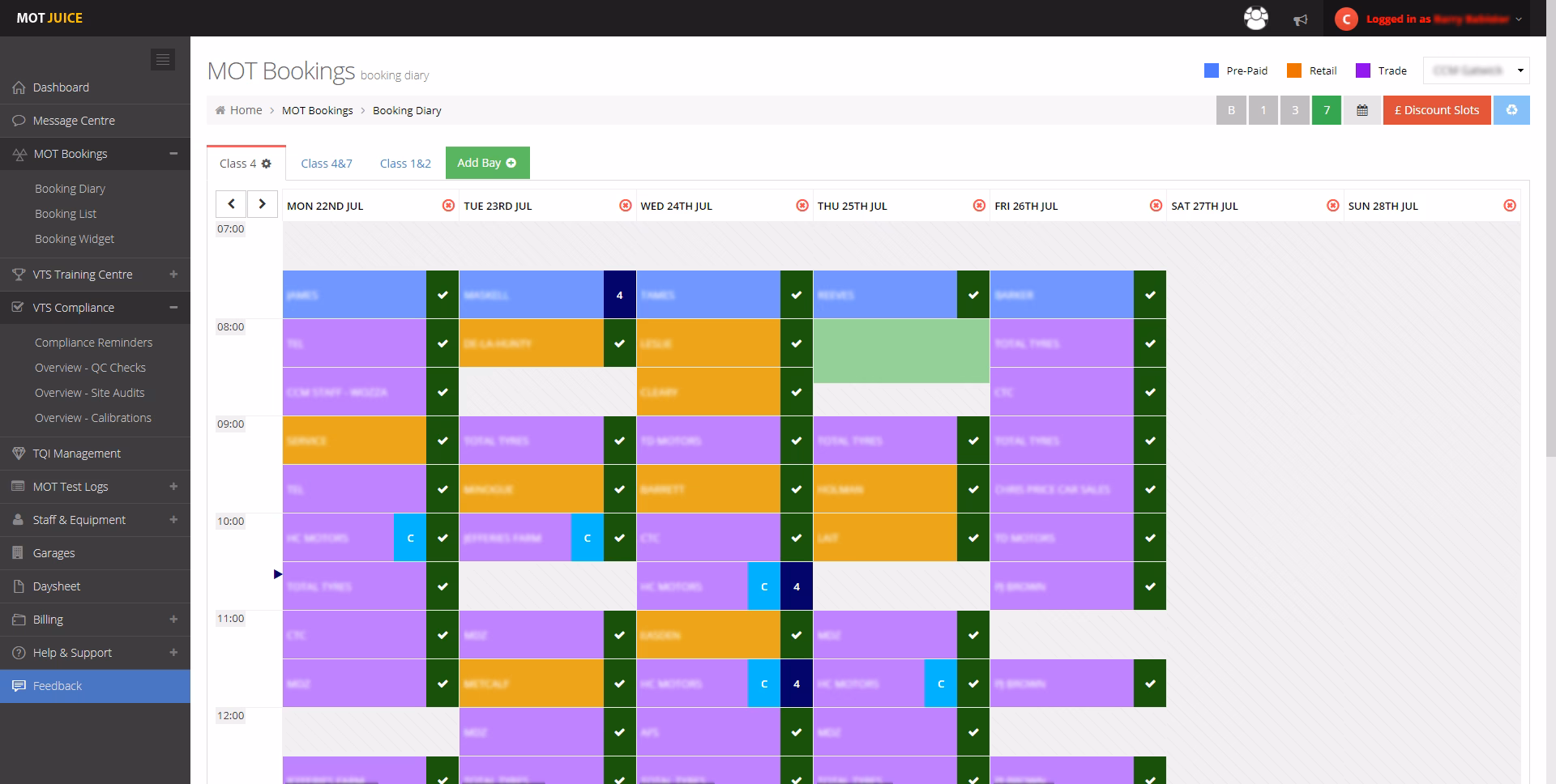This screenshot has width=1556, height=784.
Task: Click the green Add Bay button
Action: (x=487, y=163)
